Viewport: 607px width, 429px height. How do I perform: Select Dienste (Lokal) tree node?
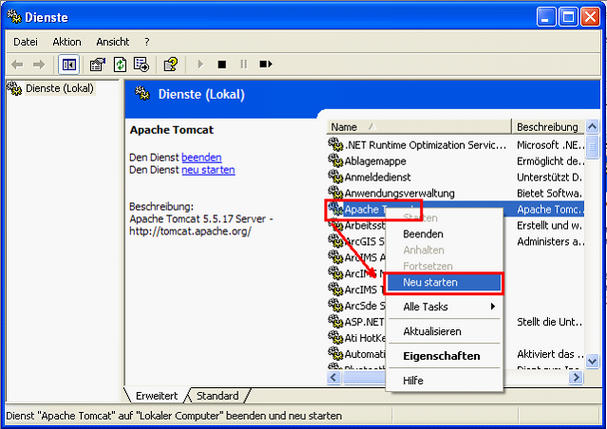(x=60, y=89)
